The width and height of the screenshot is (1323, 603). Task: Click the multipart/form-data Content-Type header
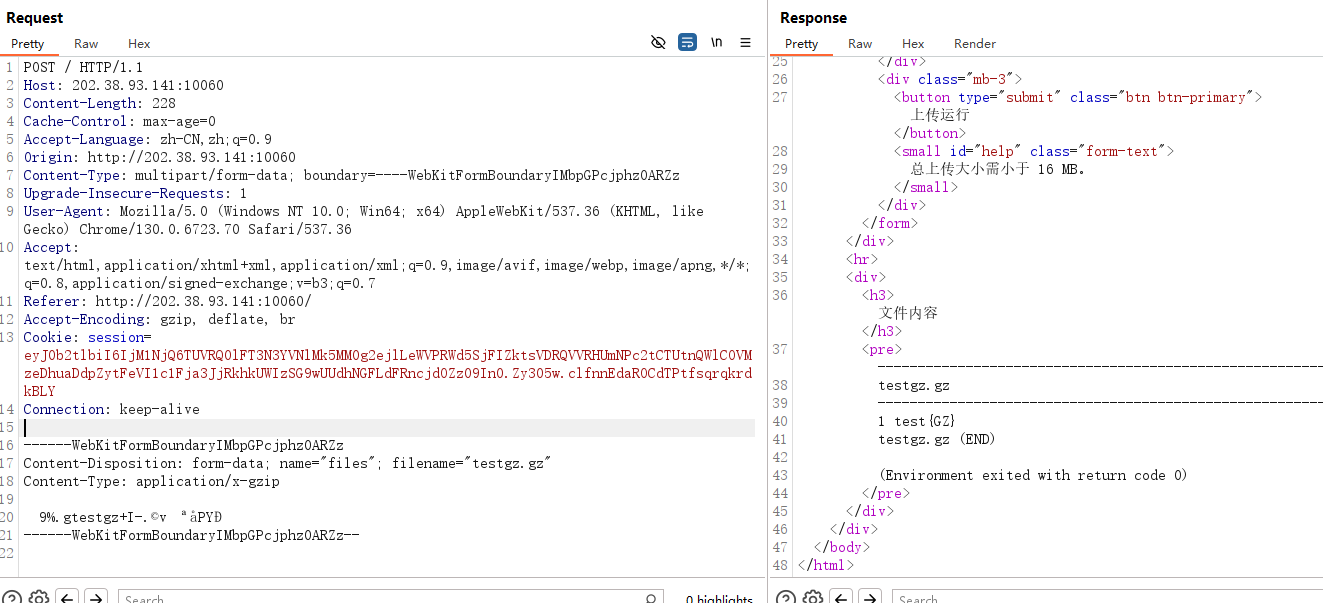352,175
